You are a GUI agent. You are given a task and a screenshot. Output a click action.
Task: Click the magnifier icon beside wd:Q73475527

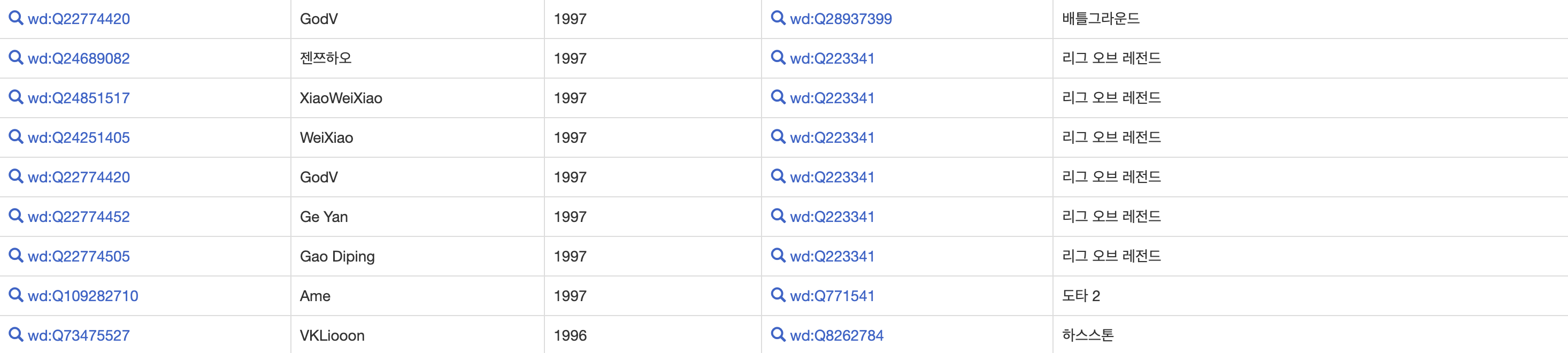coord(16,334)
